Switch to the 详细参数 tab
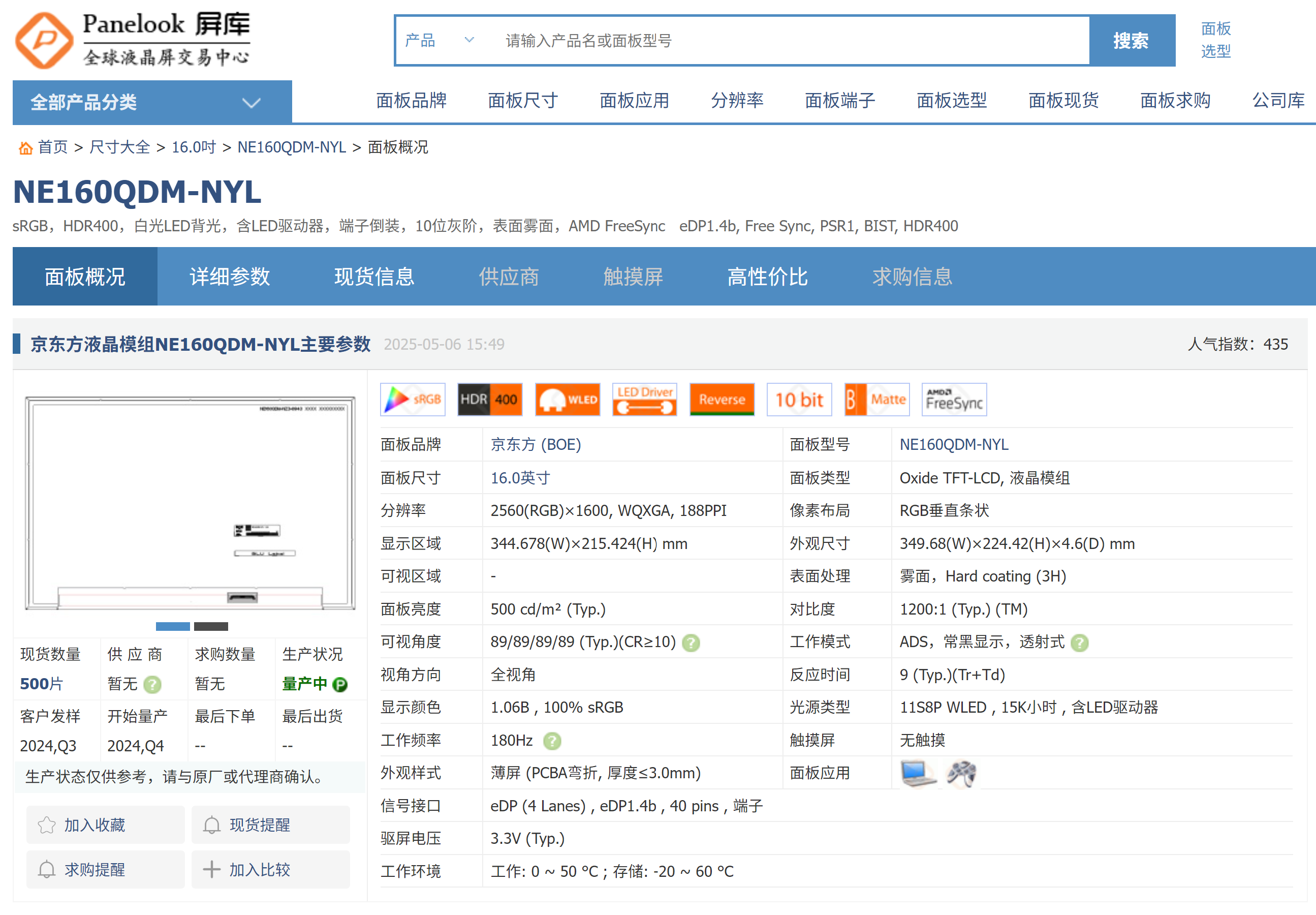 click(x=230, y=277)
